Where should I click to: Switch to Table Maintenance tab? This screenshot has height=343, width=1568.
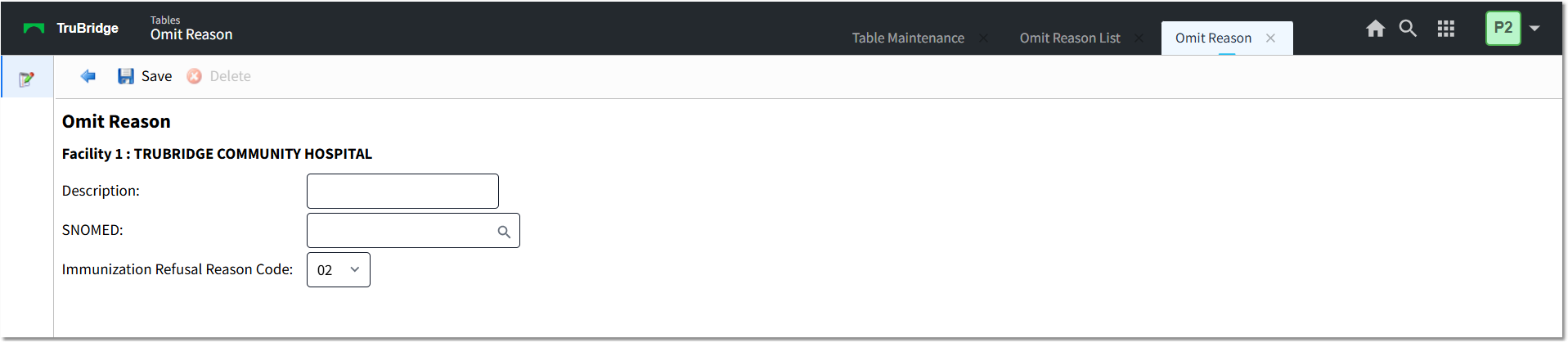(x=908, y=38)
